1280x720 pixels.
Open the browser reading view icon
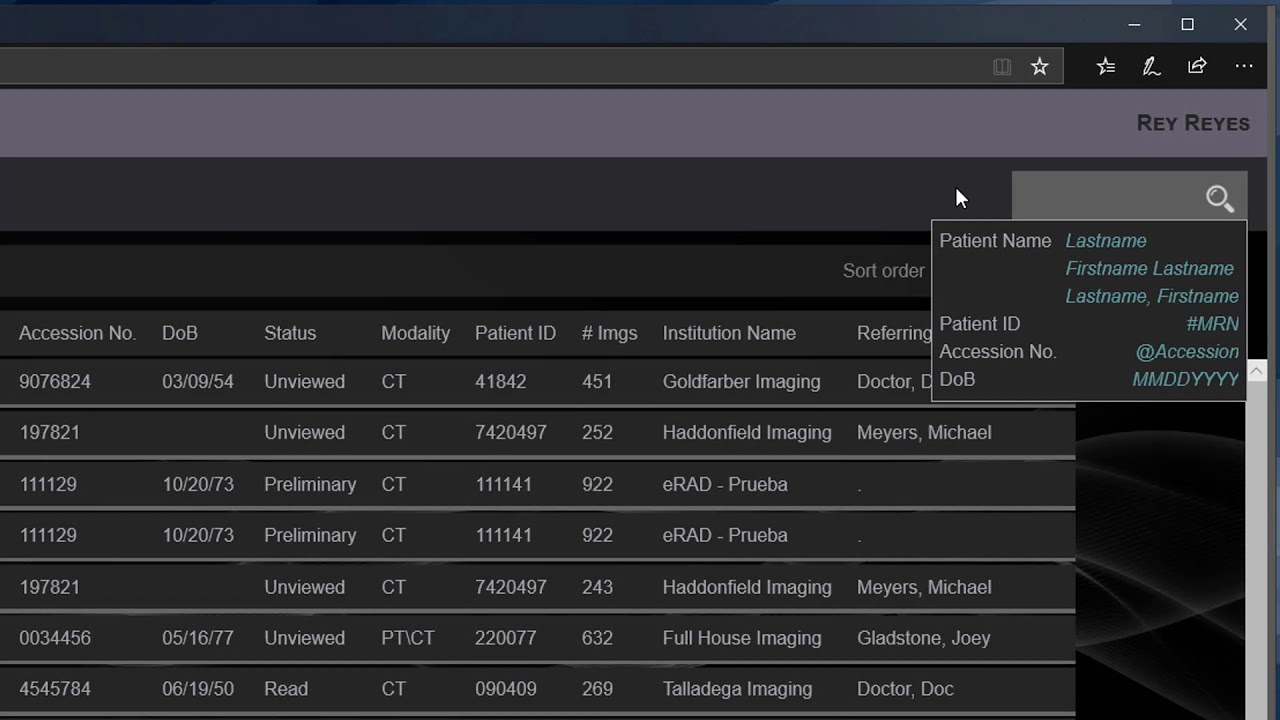[x=1002, y=67]
